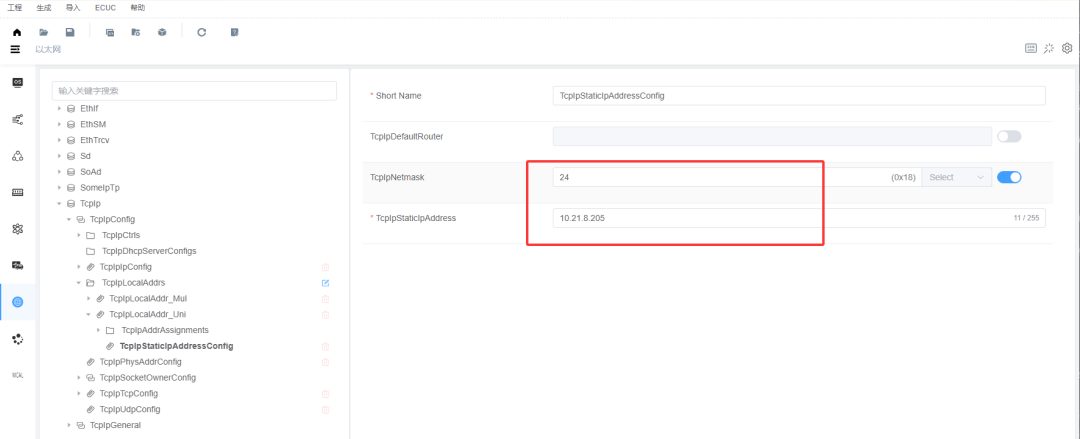Collapse the TcpIp tree node

59,203
